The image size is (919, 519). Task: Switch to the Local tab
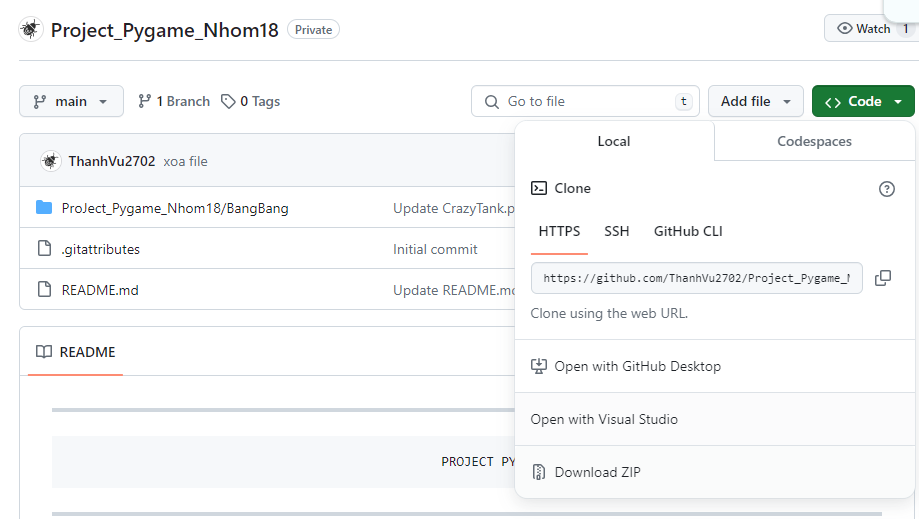(614, 141)
